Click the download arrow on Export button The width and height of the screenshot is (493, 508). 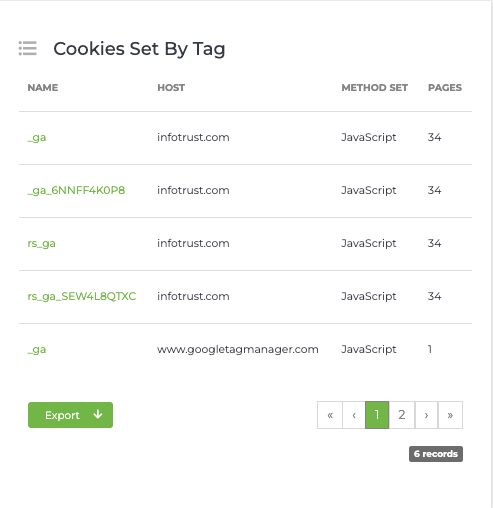coord(98,414)
